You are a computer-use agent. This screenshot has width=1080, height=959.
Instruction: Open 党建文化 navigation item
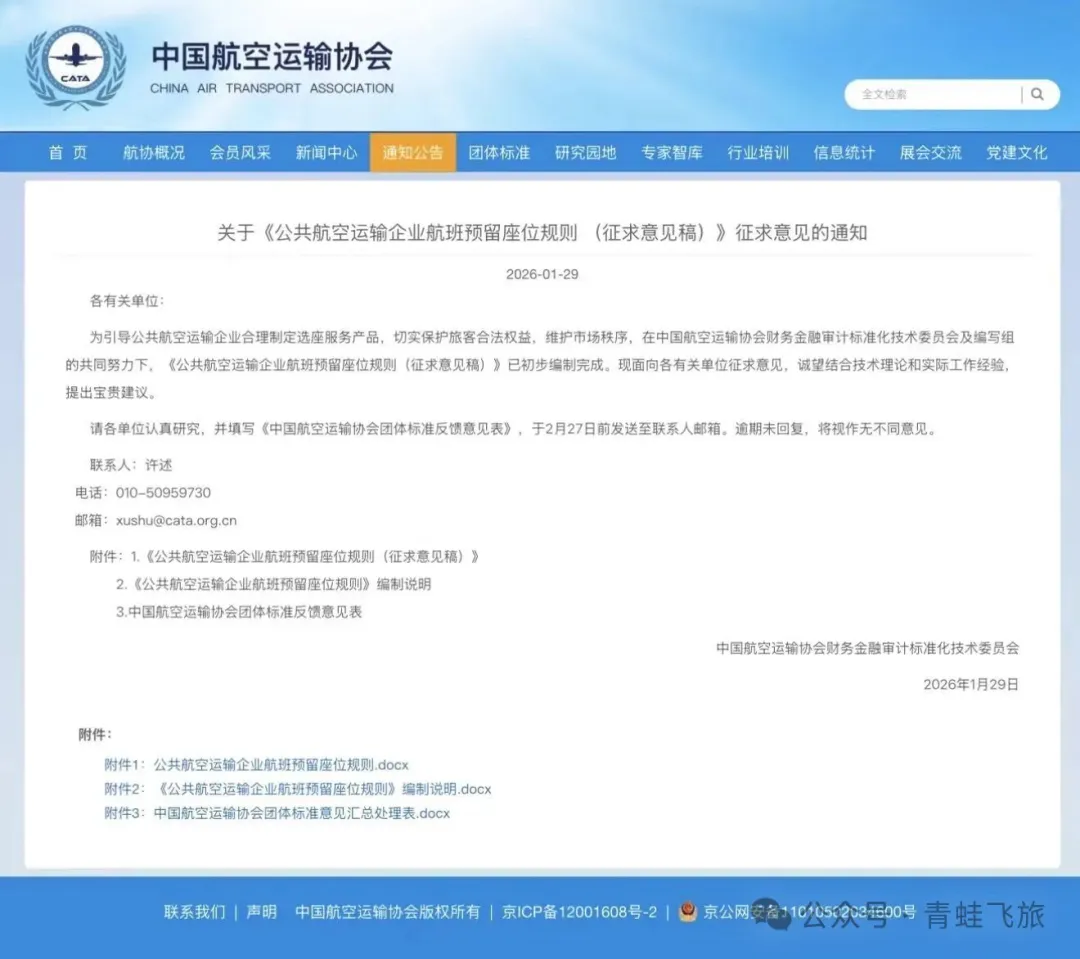1016,152
